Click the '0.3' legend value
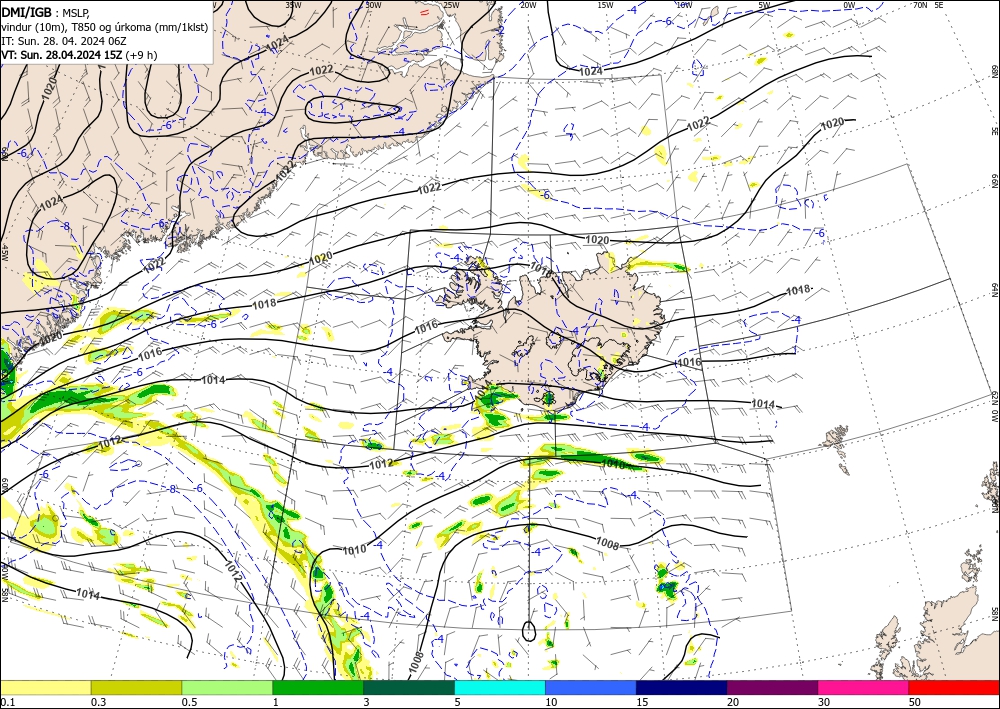The width and height of the screenshot is (1000, 709). (98, 702)
